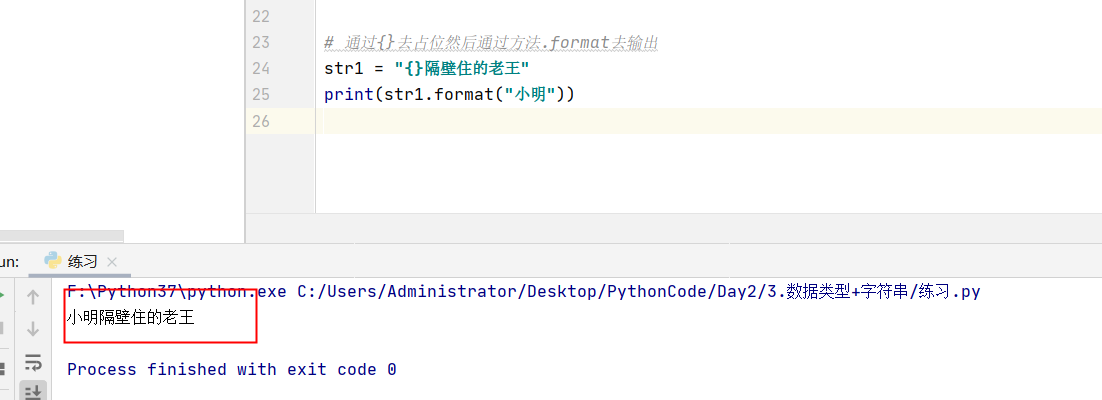Click the Python icon on the 练习 tab
Image resolution: width=1102 pixels, height=400 pixels.
53,261
